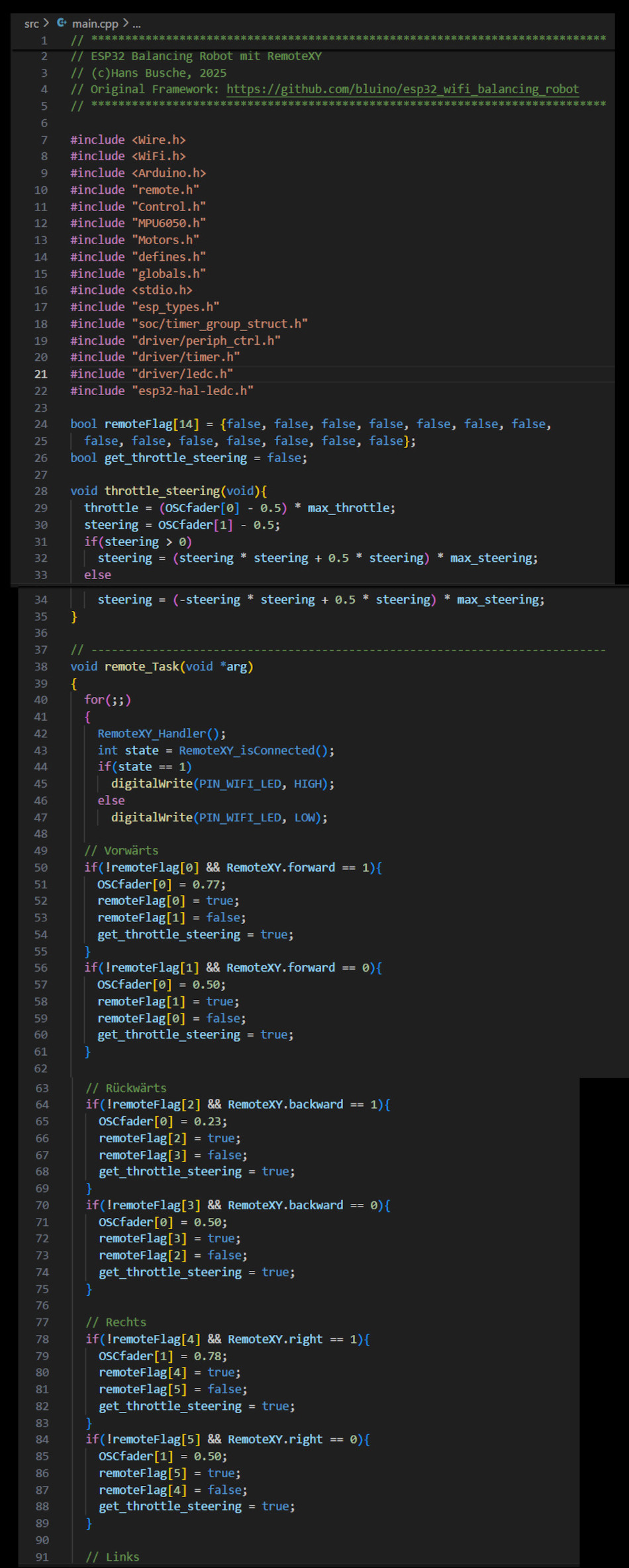This screenshot has height=1568, width=629.
Task: Click on '#include "defines.h"' line
Action: coord(138,257)
